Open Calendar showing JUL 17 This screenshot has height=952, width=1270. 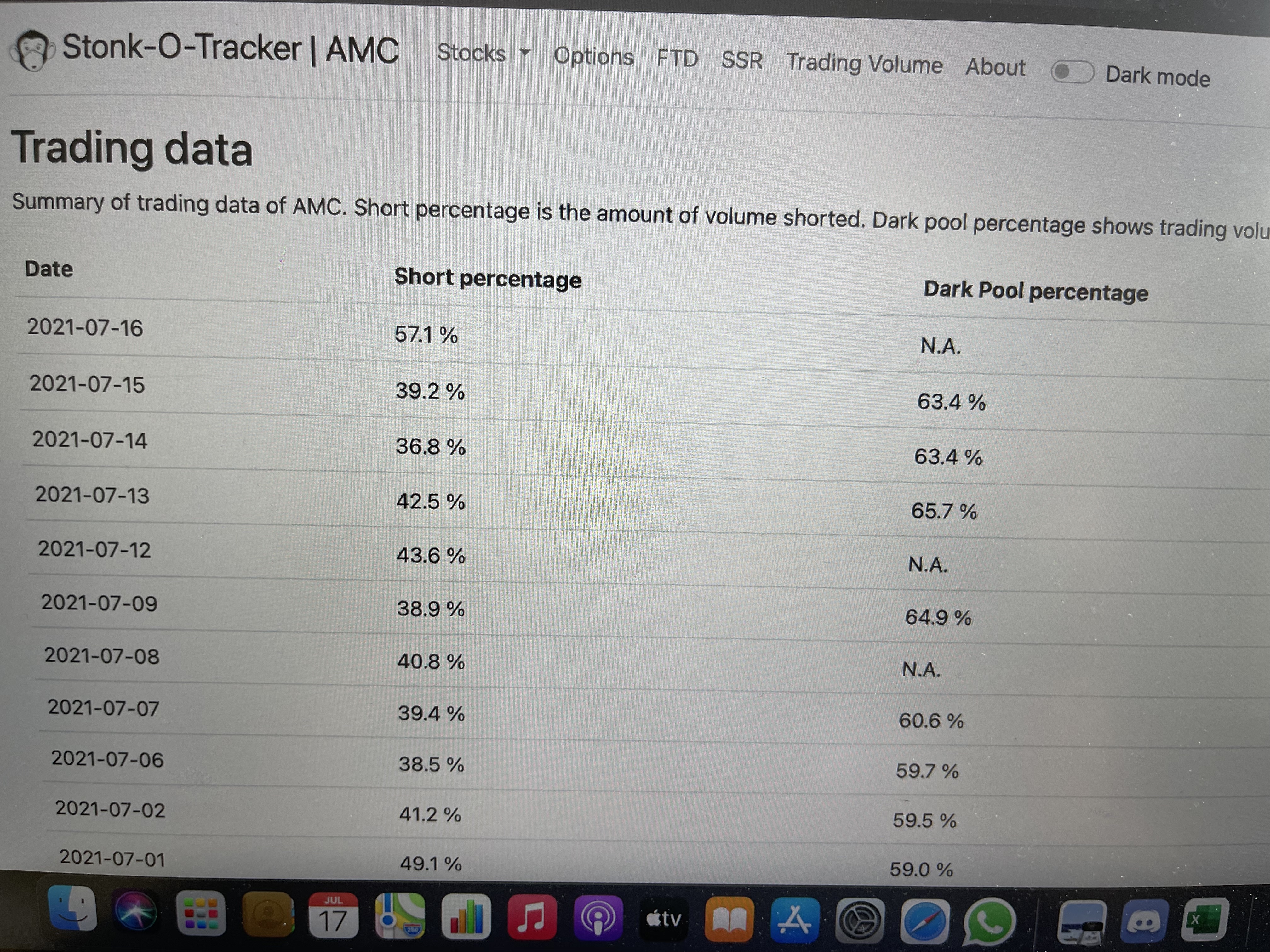pos(333,915)
